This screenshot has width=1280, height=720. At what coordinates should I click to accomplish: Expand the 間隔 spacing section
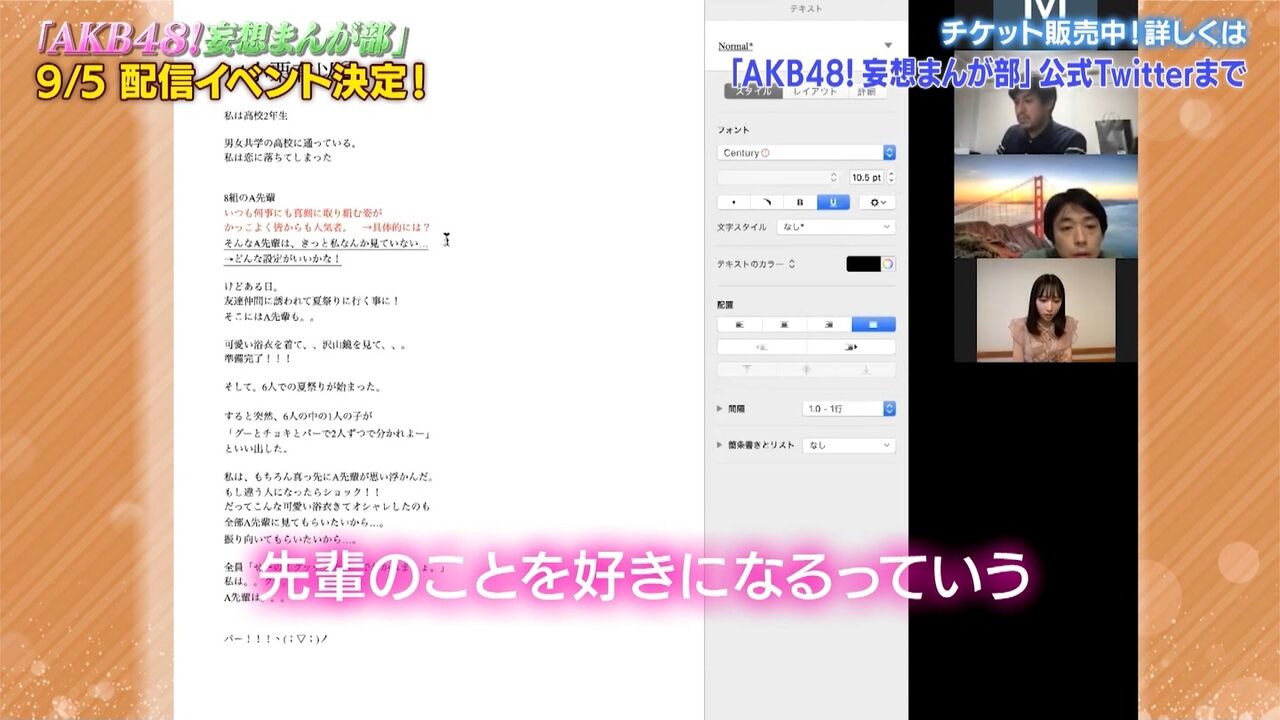pyautogui.click(x=721, y=409)
